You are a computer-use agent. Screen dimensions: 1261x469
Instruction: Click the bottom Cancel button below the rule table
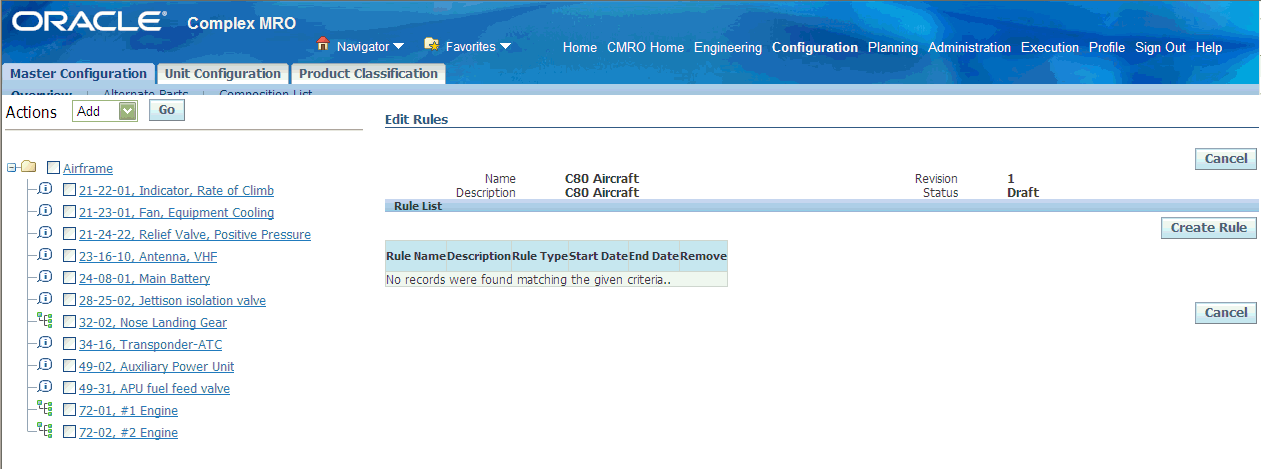1226,312
